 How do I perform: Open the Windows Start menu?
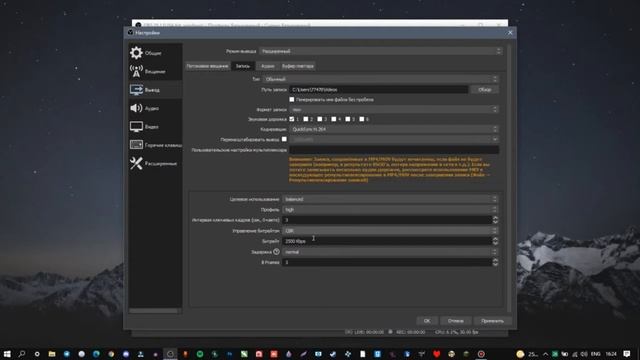coord(7,354)
